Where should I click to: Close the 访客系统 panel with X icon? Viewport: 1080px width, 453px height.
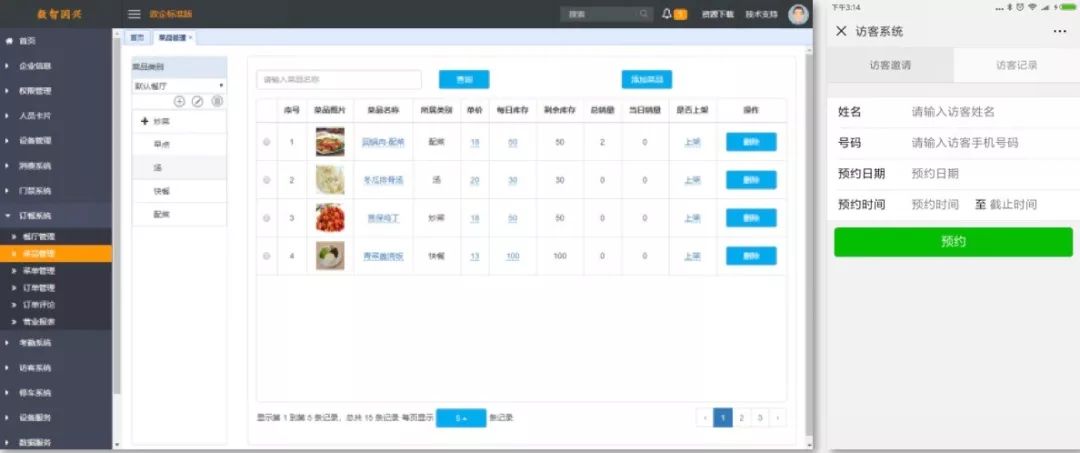841,32
